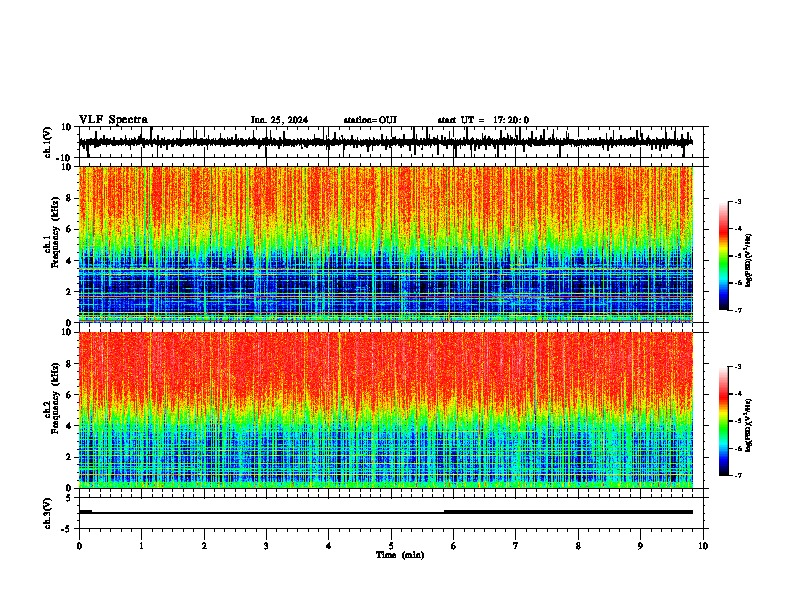The image size is (792, 612).
Task: Click time axis tick label "9"
Action: click(x=640, y=546)
